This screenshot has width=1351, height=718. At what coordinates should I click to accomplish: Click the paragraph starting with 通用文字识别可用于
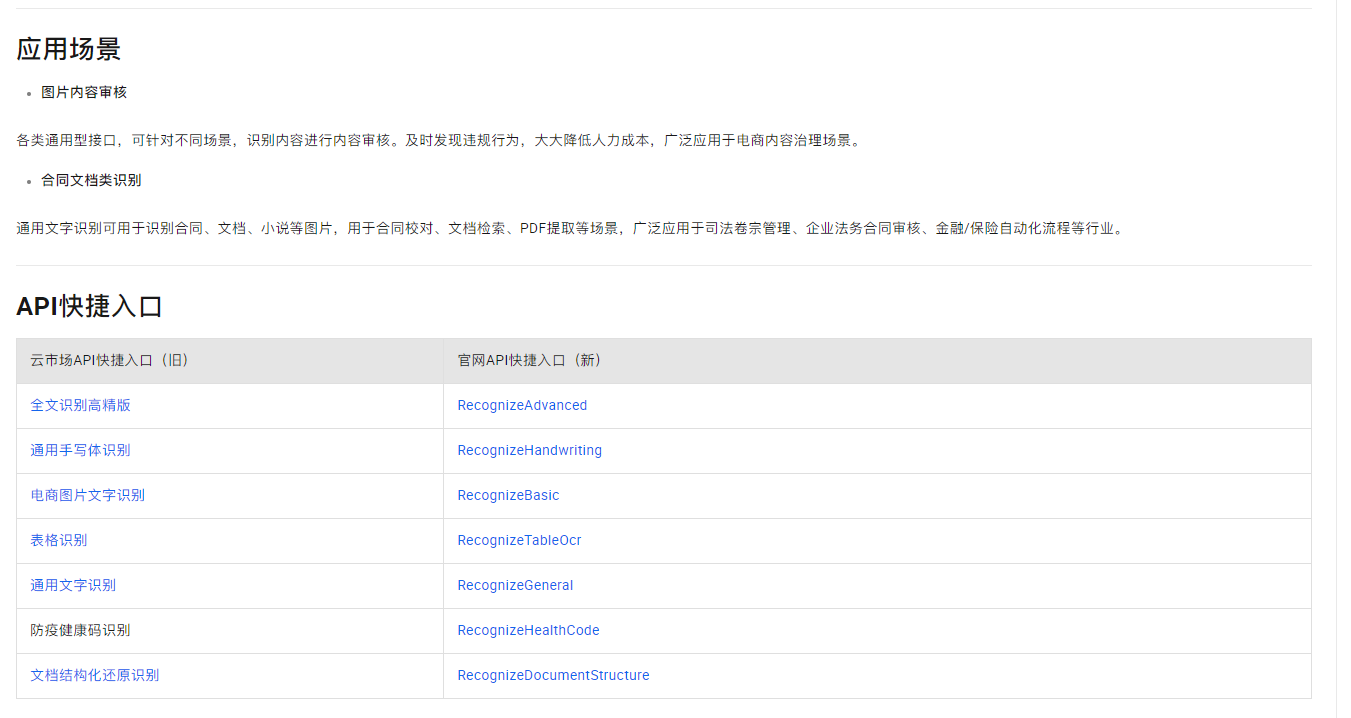572,228
